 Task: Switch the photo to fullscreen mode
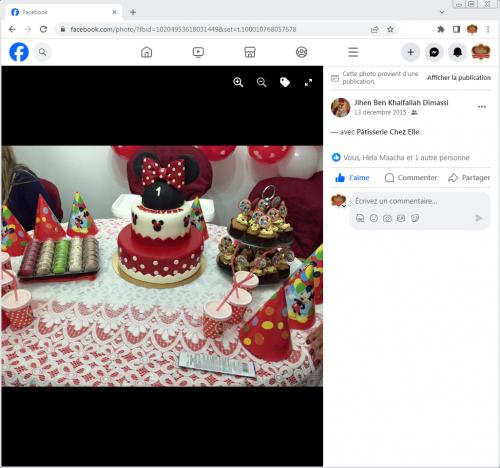pos(308,82)
